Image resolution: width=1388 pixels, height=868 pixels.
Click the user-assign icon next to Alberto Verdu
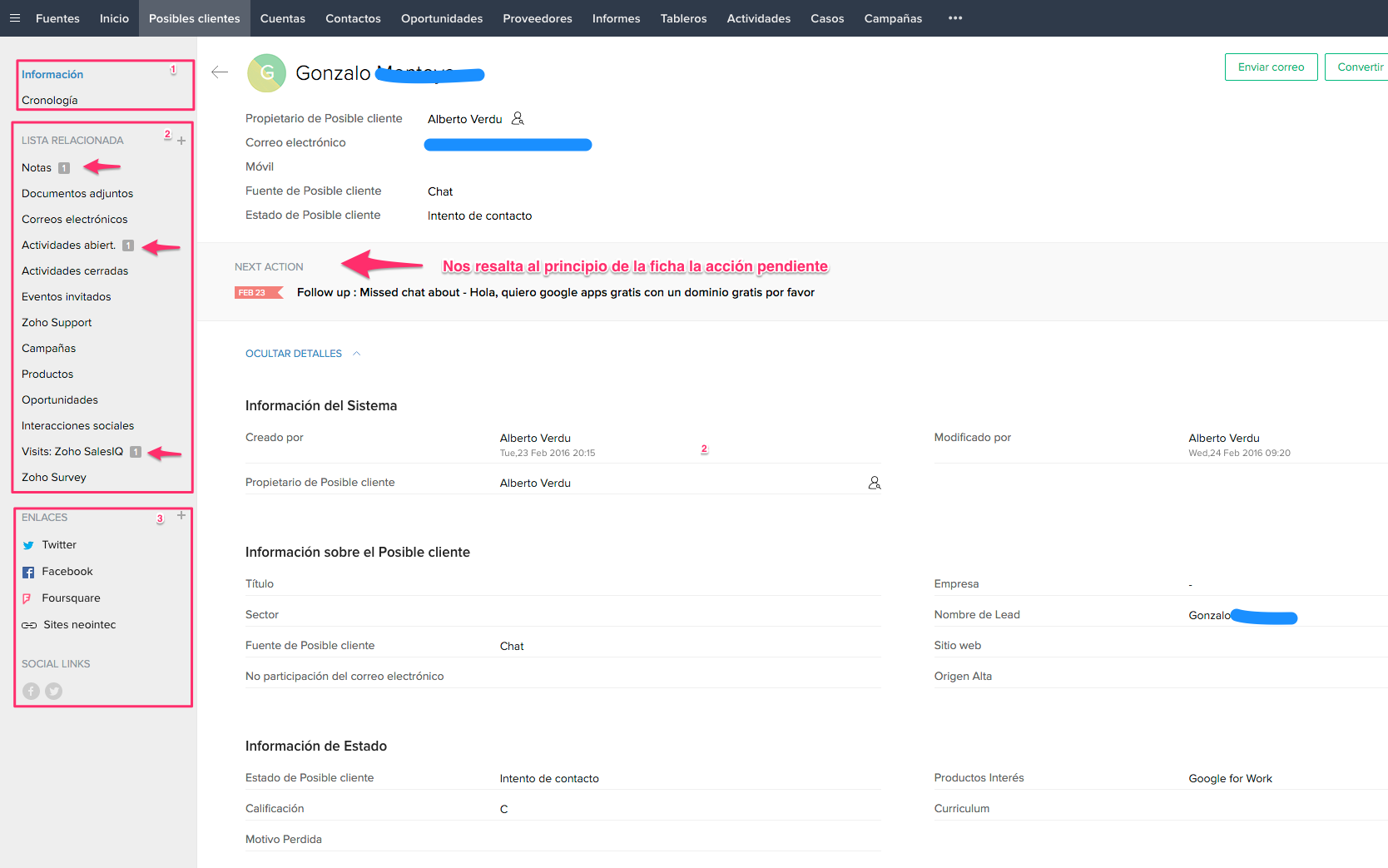(x=518, y=118)
